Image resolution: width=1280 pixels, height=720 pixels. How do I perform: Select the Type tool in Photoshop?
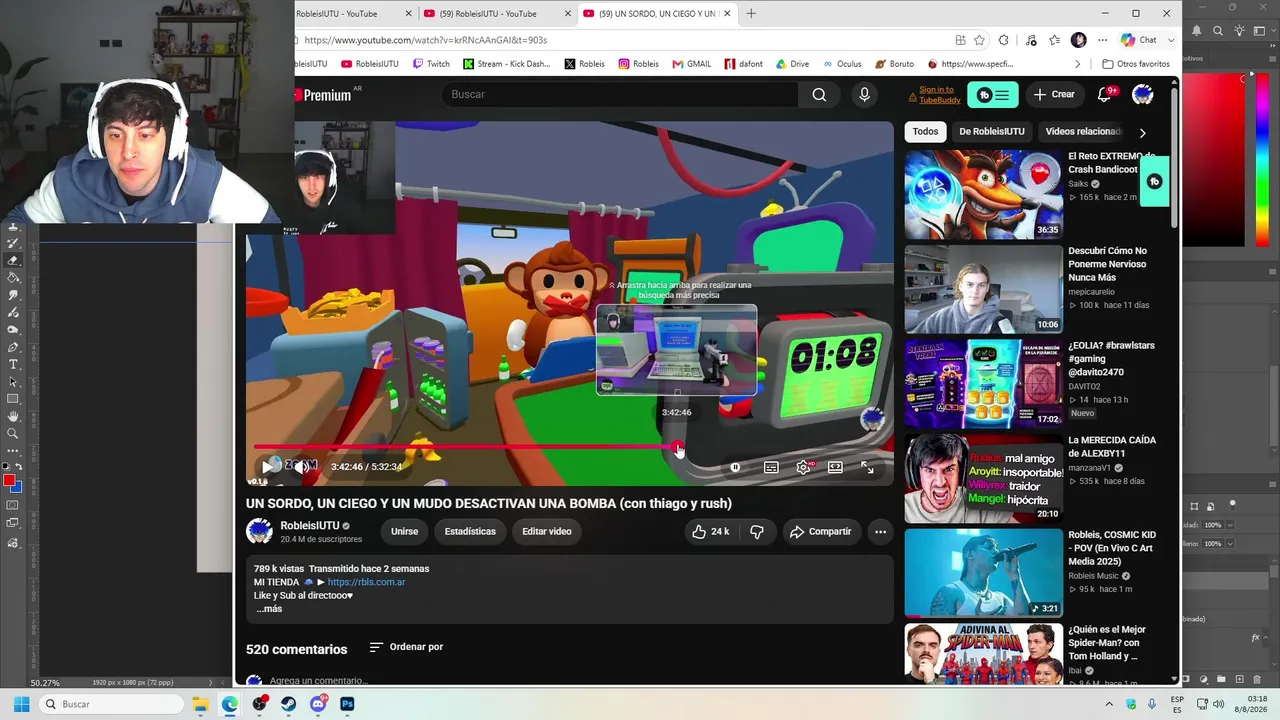(13, 364)
